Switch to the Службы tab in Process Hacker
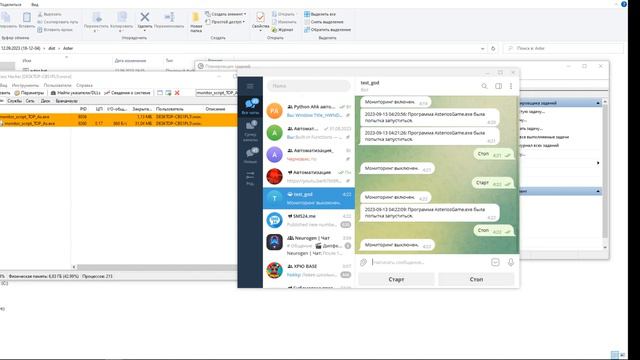 14,101
